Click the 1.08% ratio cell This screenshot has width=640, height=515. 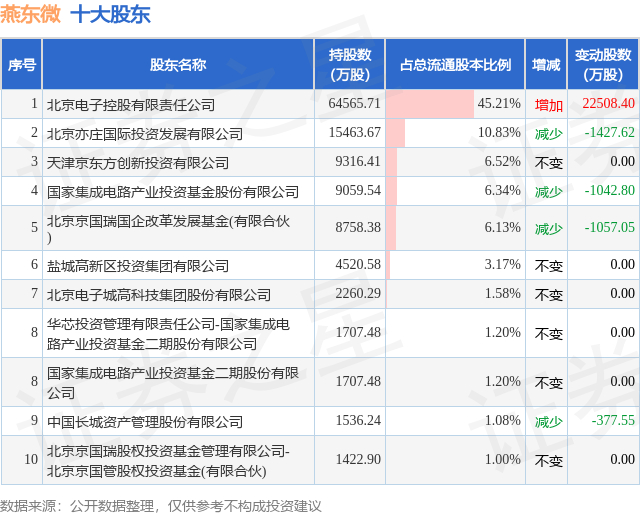(455, 420)
